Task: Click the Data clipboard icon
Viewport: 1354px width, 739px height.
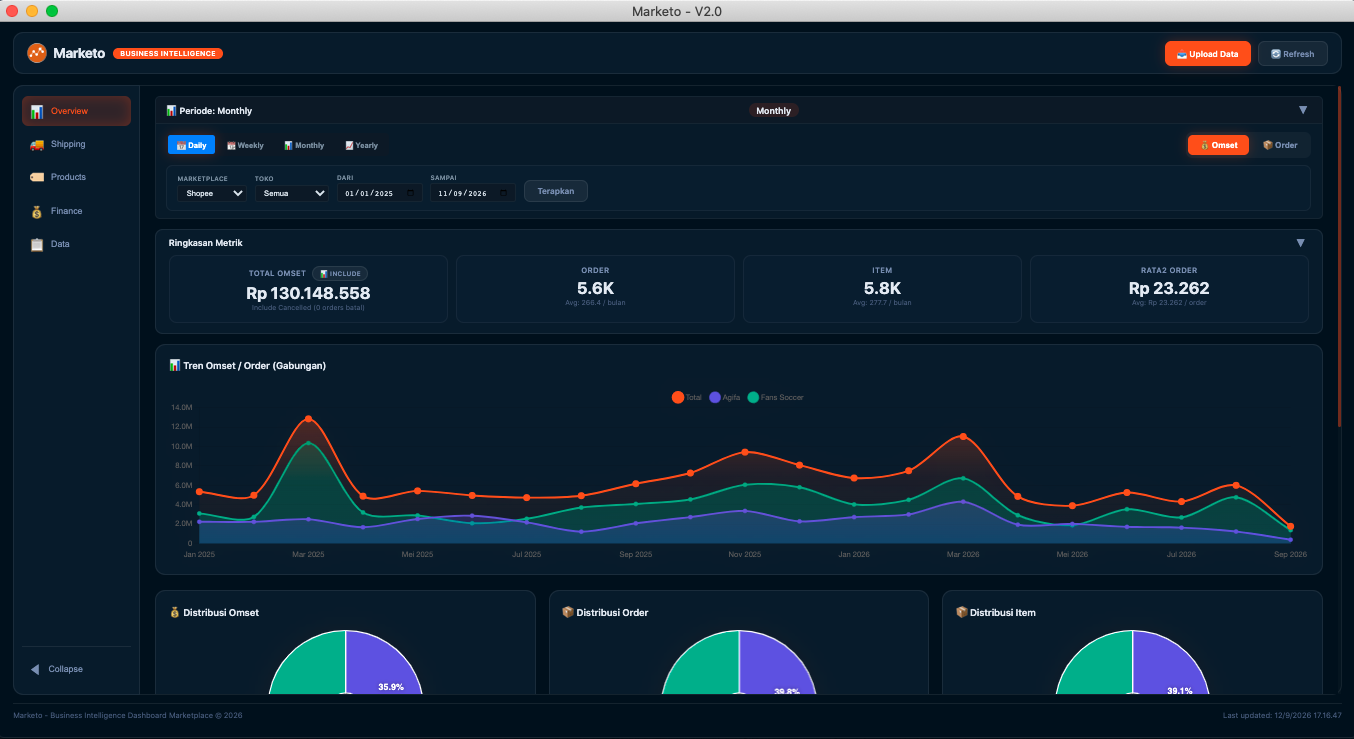Action: coord(37,244)
